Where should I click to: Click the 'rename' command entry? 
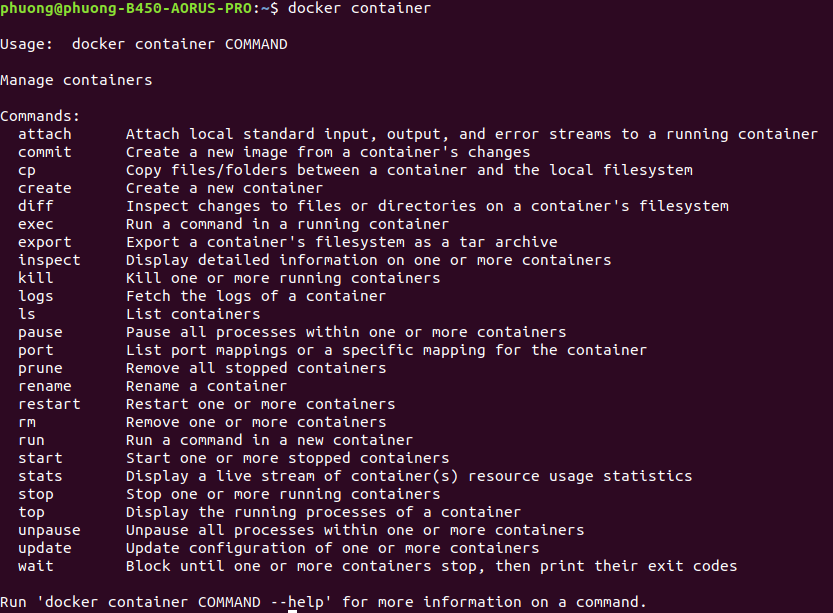point(45,386)
